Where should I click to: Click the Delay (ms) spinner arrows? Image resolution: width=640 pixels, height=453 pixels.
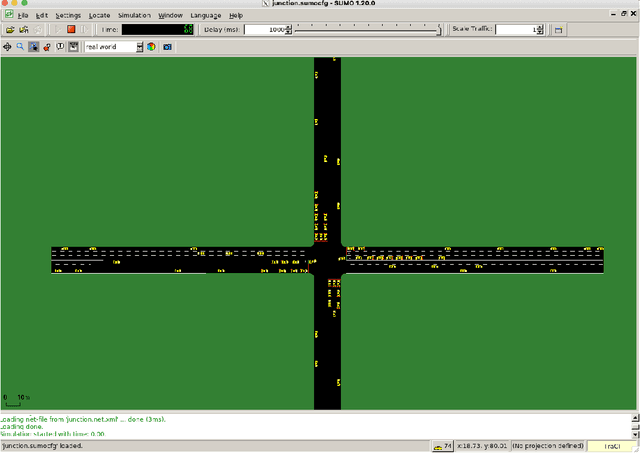289,30
